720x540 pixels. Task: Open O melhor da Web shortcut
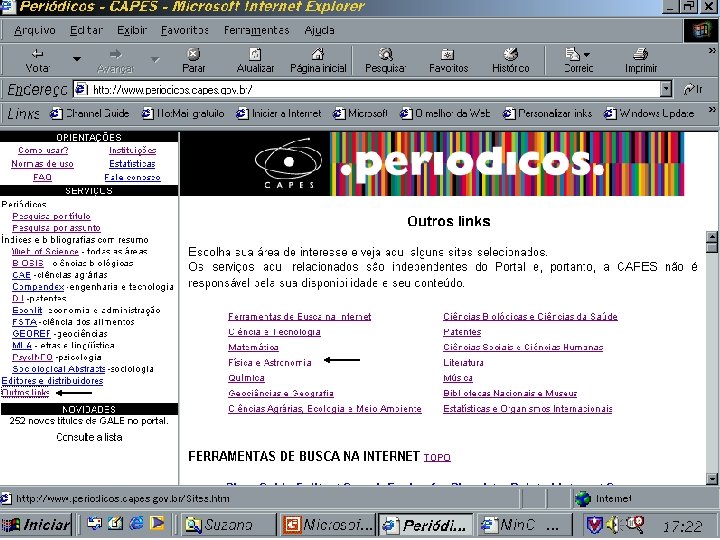(445, 113)
